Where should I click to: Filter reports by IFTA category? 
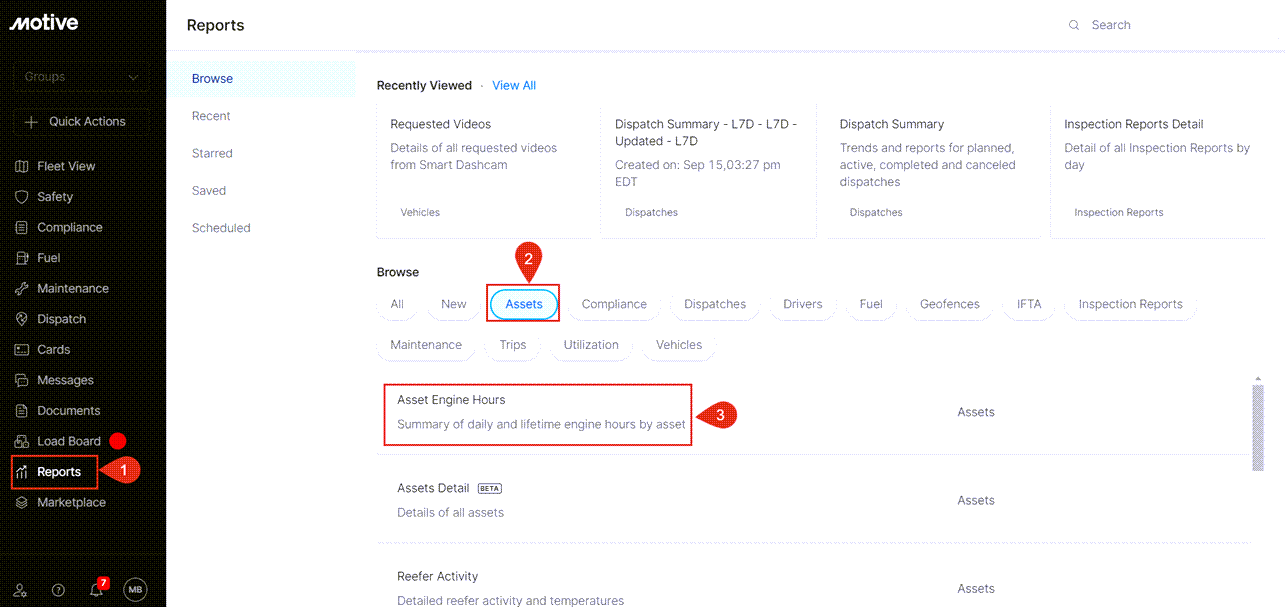point(1029,304)
